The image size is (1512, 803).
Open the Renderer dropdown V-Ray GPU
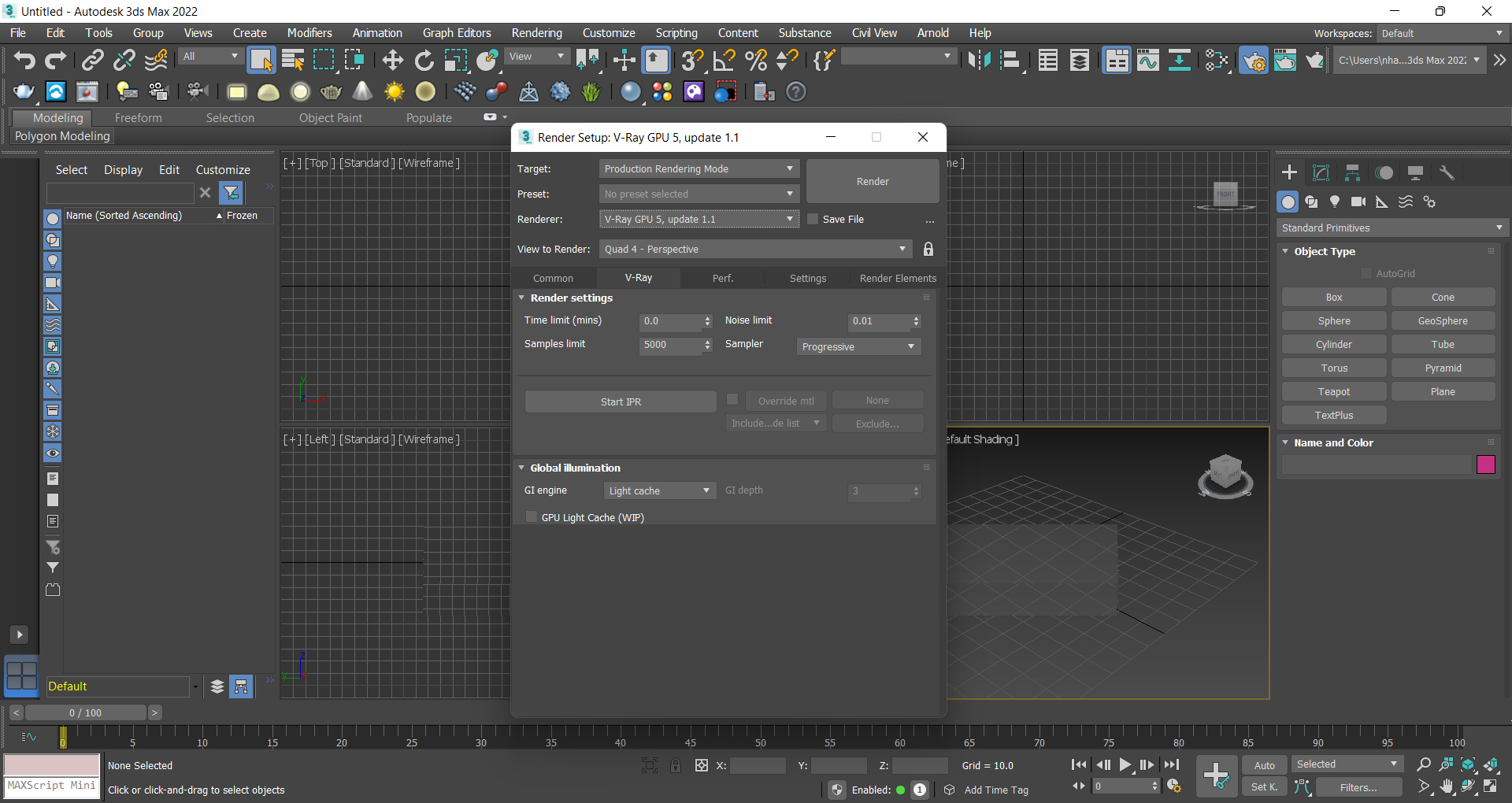[x=699, y=220]
